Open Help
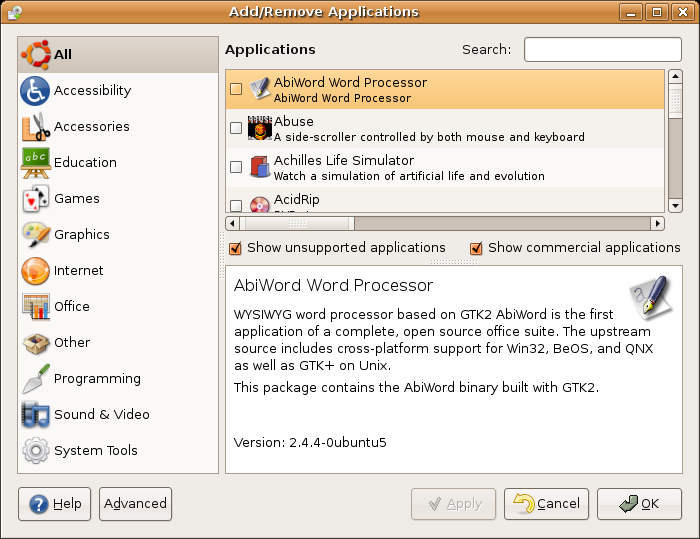The image size is (700, 539). (54, 504)
